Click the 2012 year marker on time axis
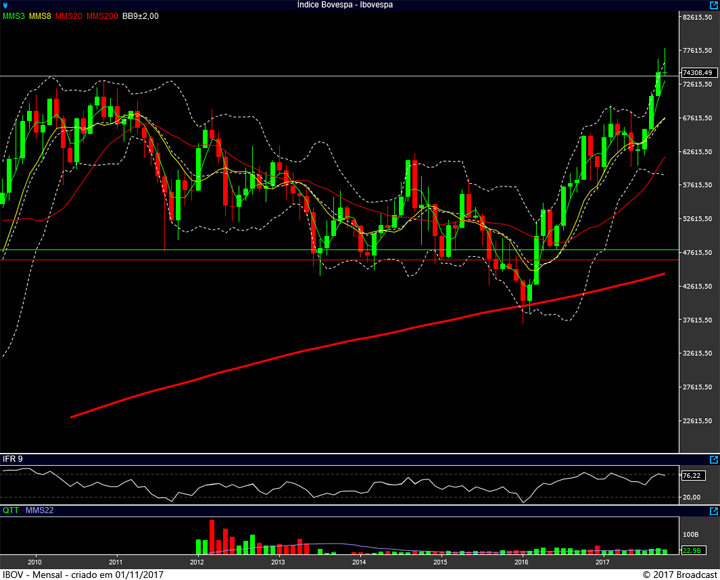Screen dimensions: 720x580 [197, 562]
